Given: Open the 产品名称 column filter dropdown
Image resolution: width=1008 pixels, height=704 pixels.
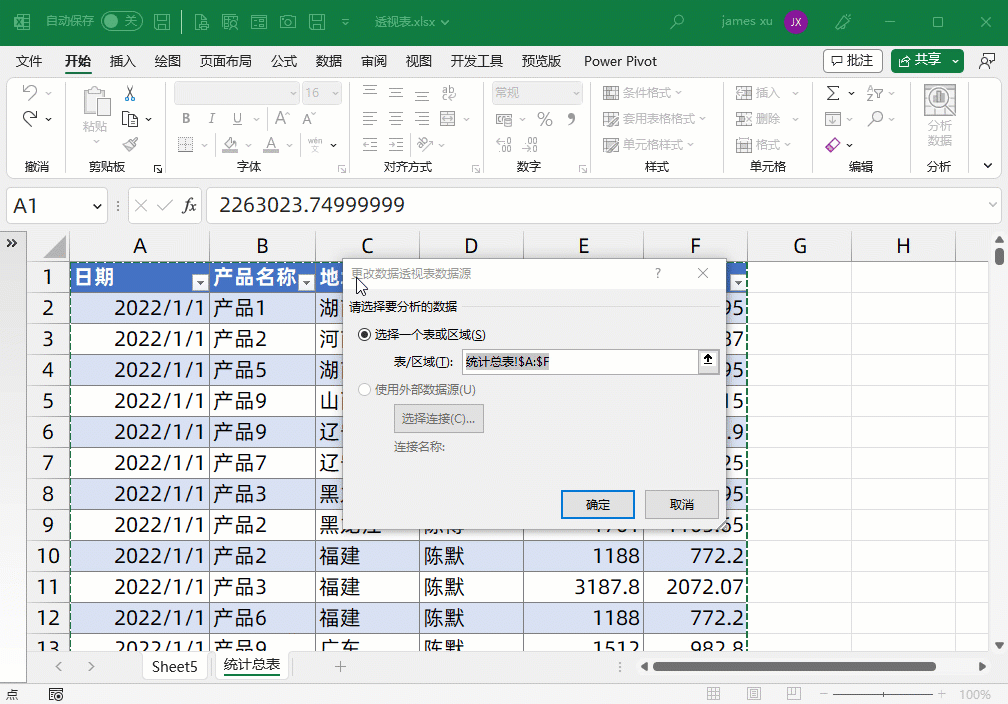Looking at the screenshot, I should coord(307,282).
